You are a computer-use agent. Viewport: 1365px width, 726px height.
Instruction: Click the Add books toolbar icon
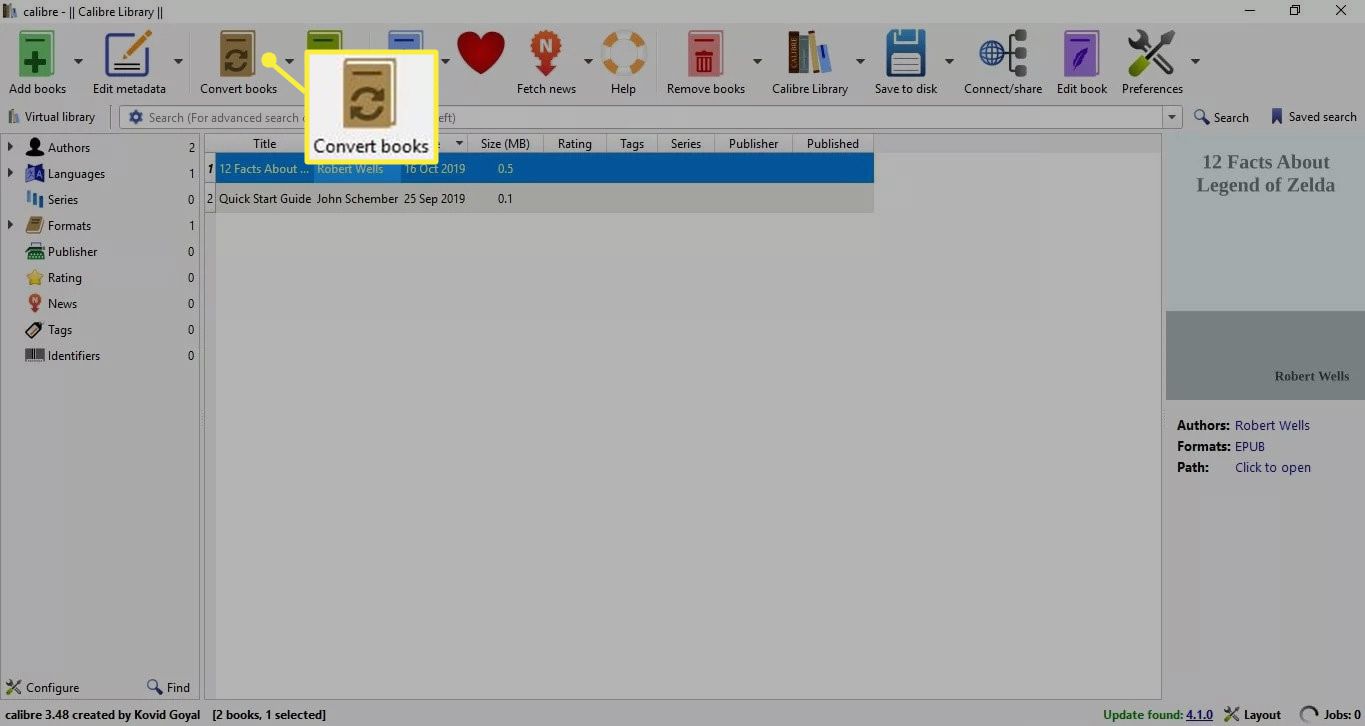coord(37,53)
